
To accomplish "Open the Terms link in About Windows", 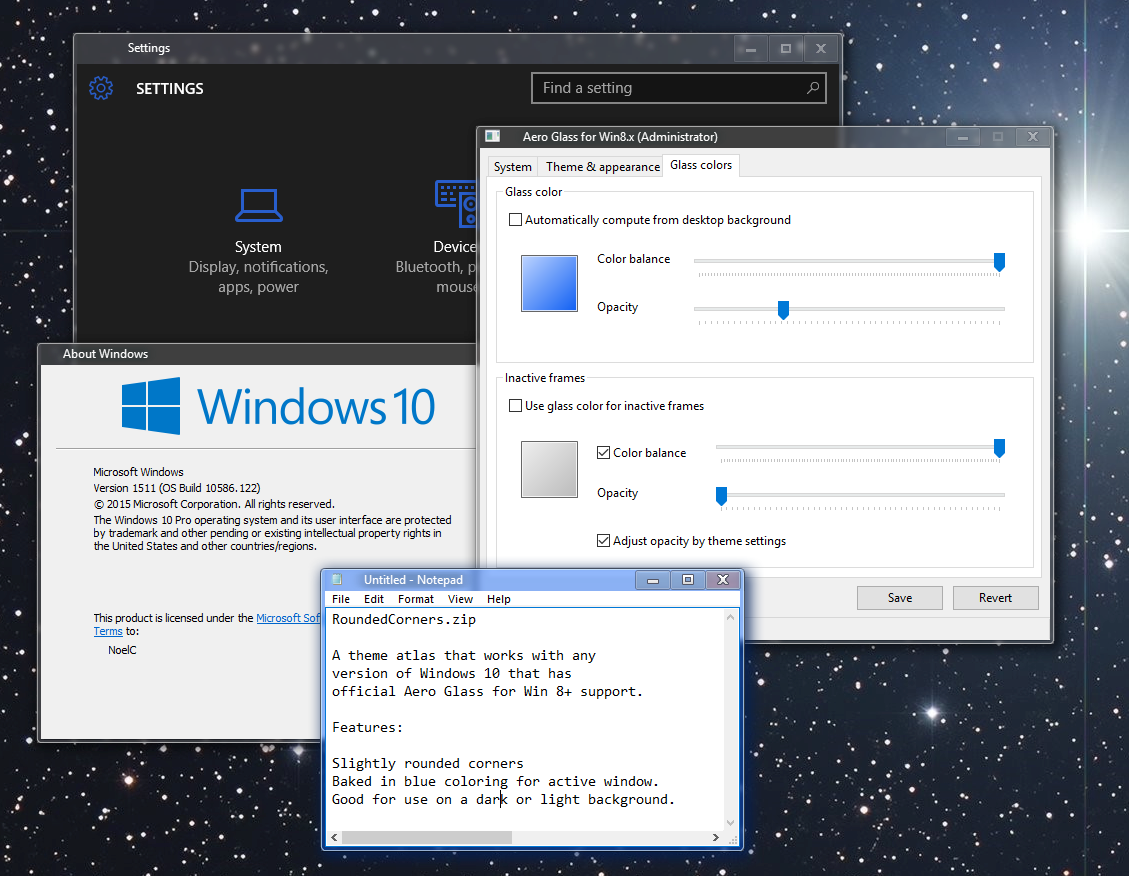I will tap(108, 631).
